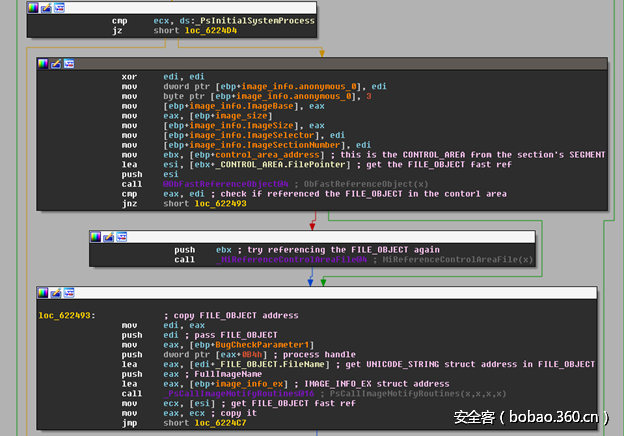
Task: Click the group nodes icon on the push ebx block
Action: pos(121,236)
